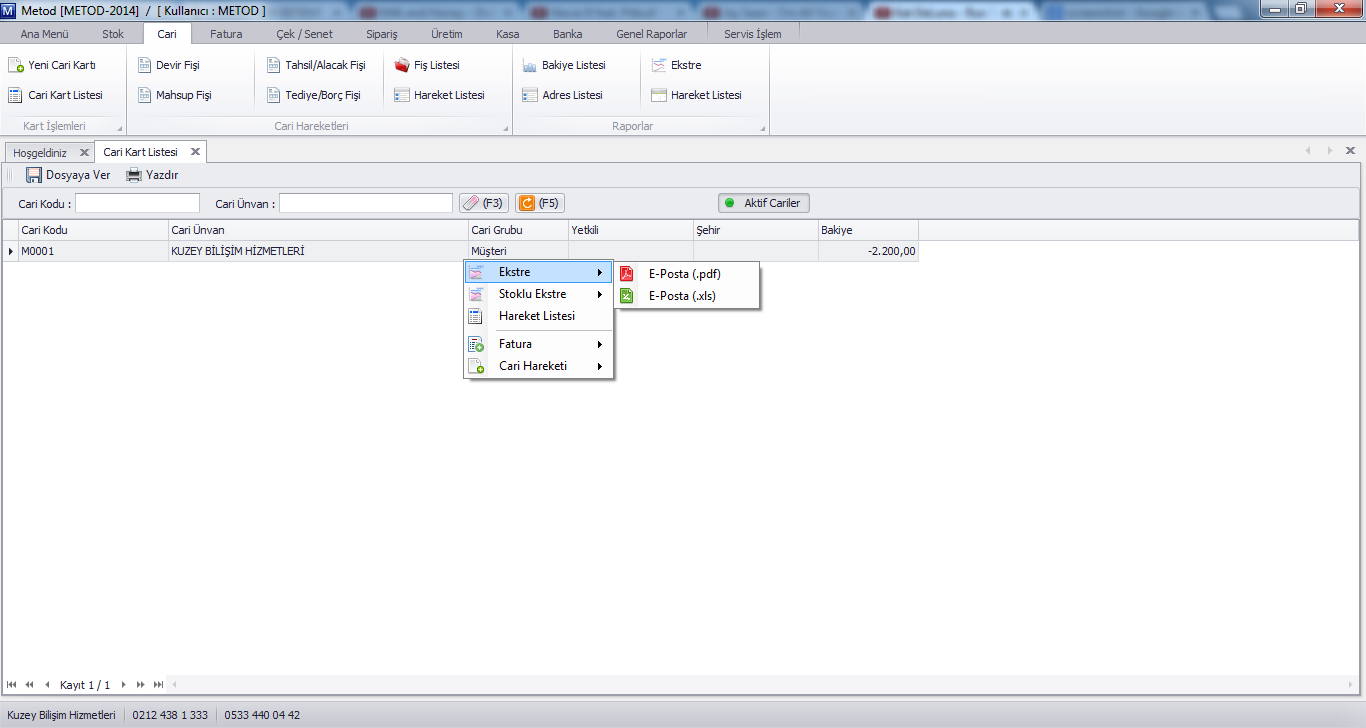Choose E-Posta (.xls) from submenu
The width and height of the screenshot is (1366, 728).
682,296
